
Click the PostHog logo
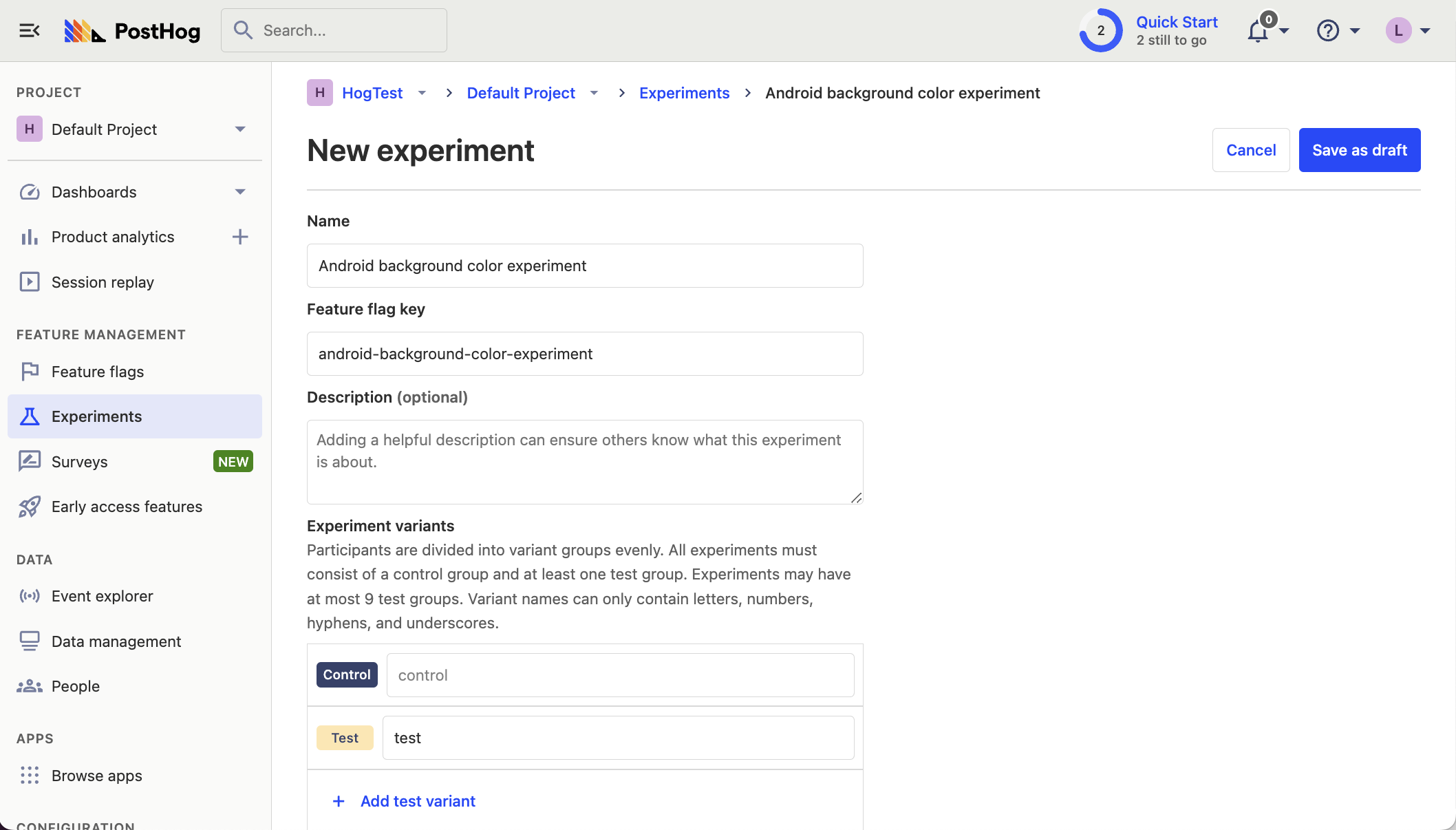click(x=132, y=30)
